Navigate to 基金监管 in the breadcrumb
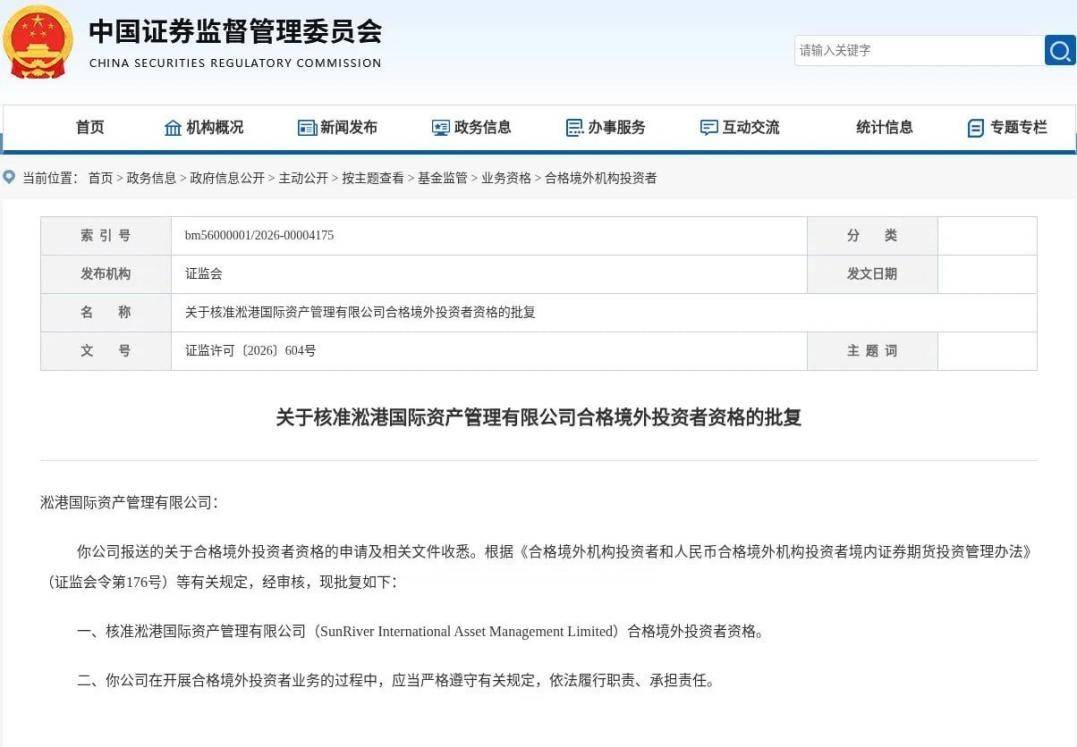 [442, 178]
